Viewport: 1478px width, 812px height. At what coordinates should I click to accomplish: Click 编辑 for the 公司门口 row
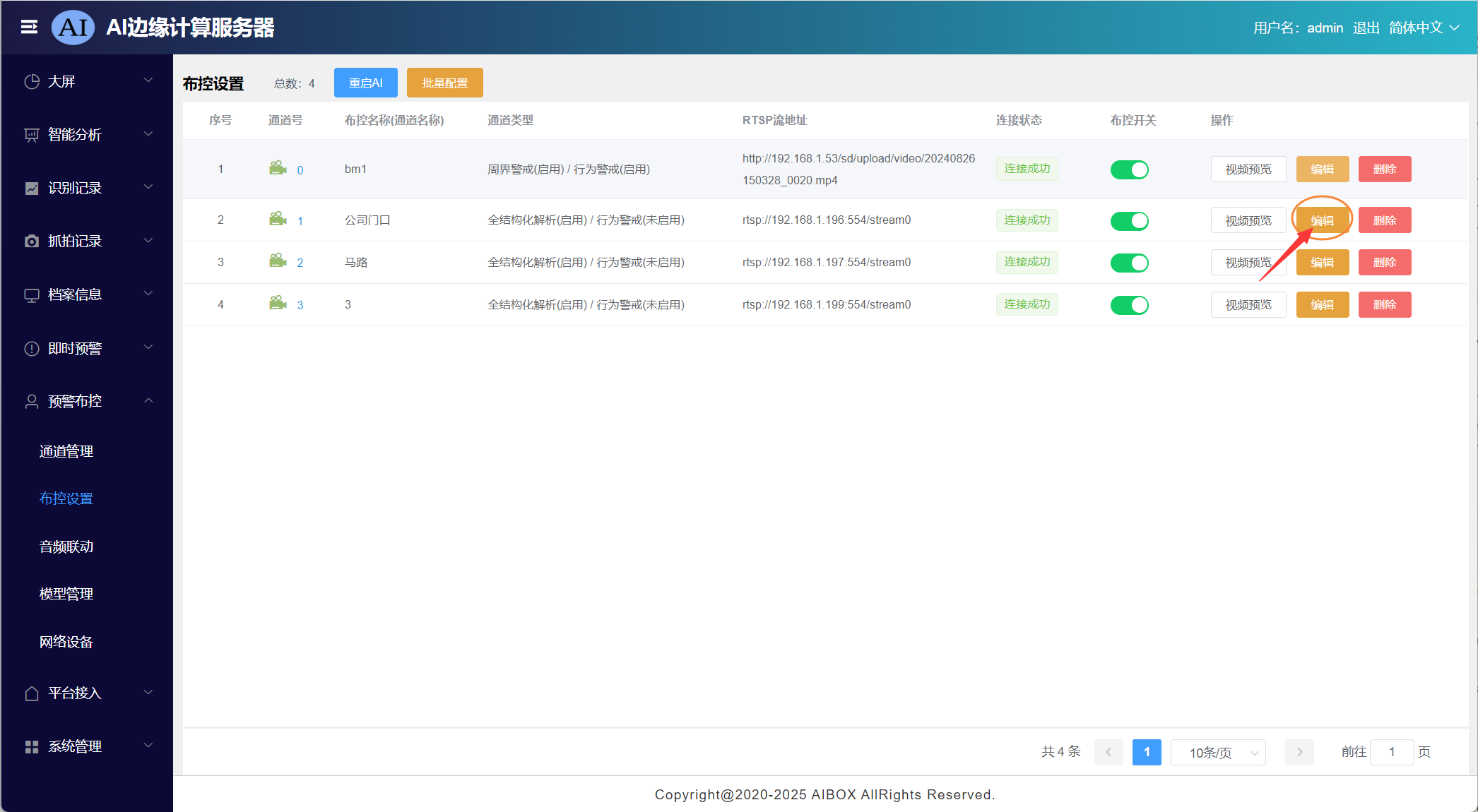[x=1322, y=220]
